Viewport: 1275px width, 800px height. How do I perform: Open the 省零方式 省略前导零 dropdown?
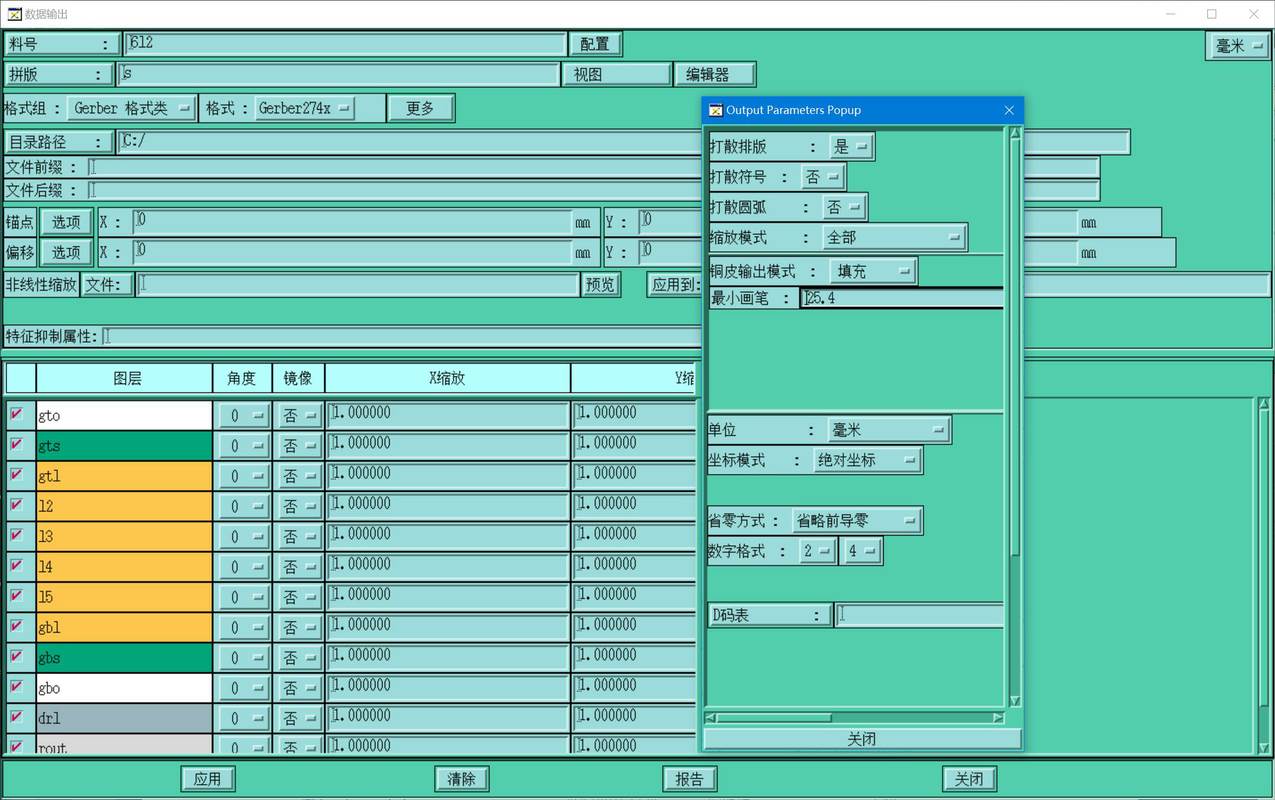(856, 521)
